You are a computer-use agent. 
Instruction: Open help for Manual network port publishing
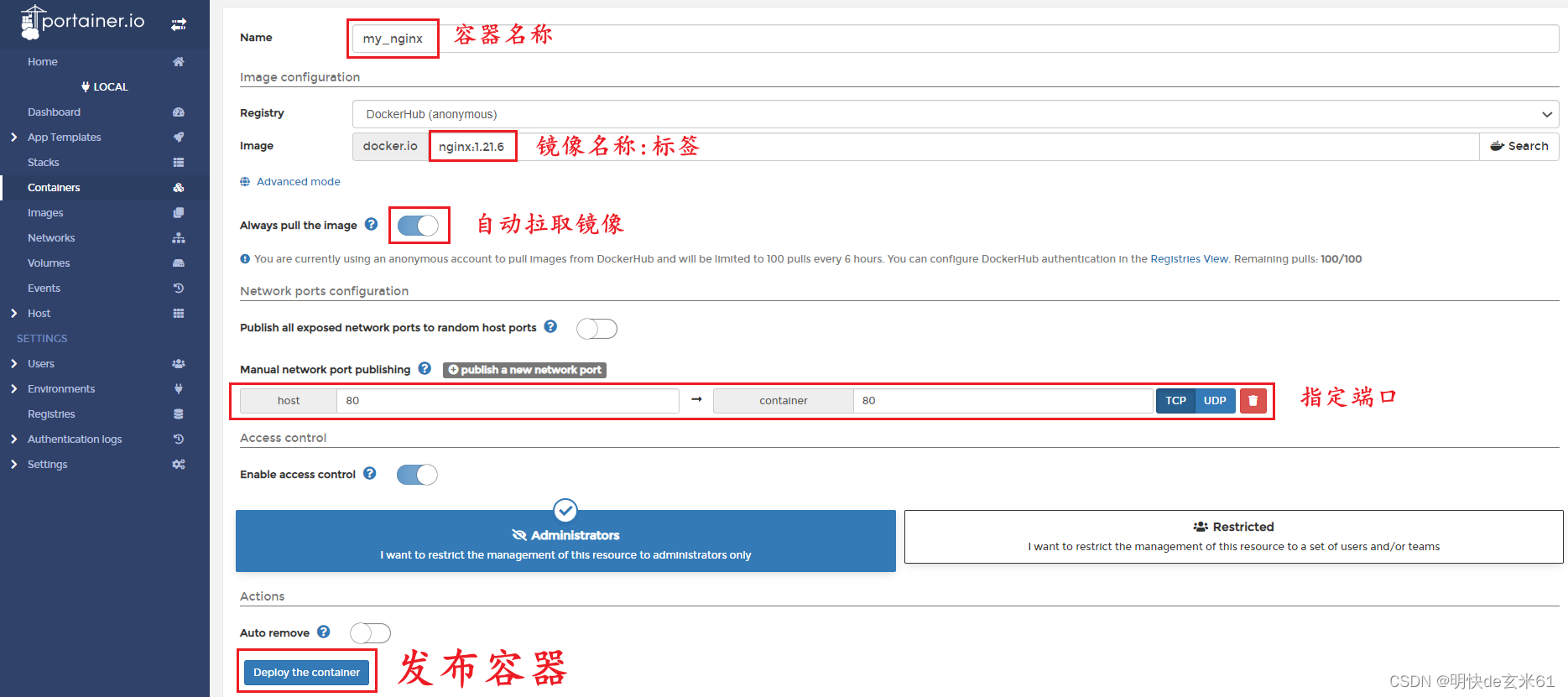[425, 368]
